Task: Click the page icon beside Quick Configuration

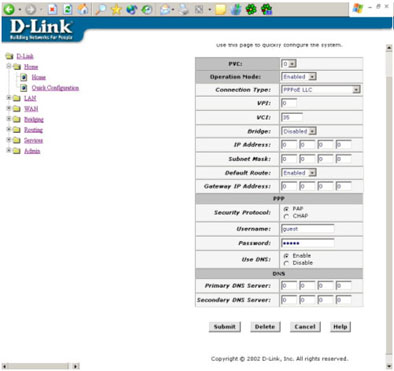Action: (x=24, y=88)
